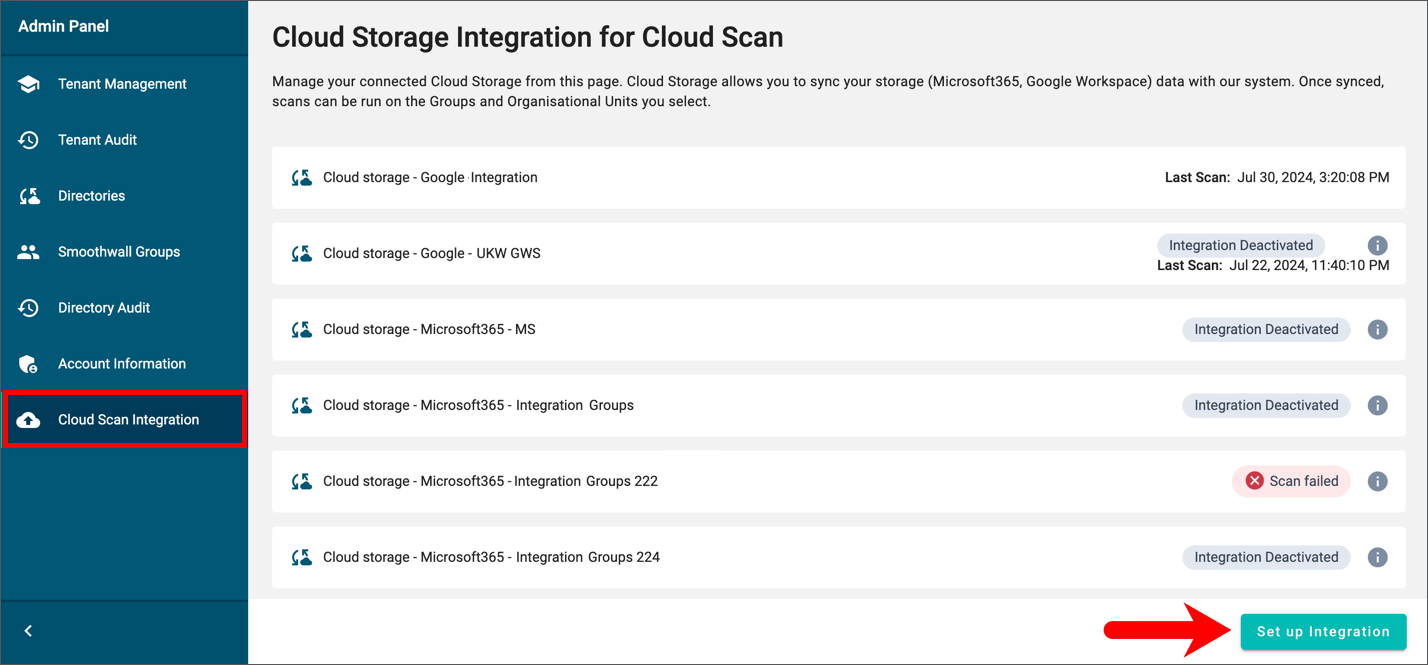The width and height of the screenshot is (1428, 666).
Task: Open Smoothwall Groups in the sidebar
Action: click(x=124, y=252)
